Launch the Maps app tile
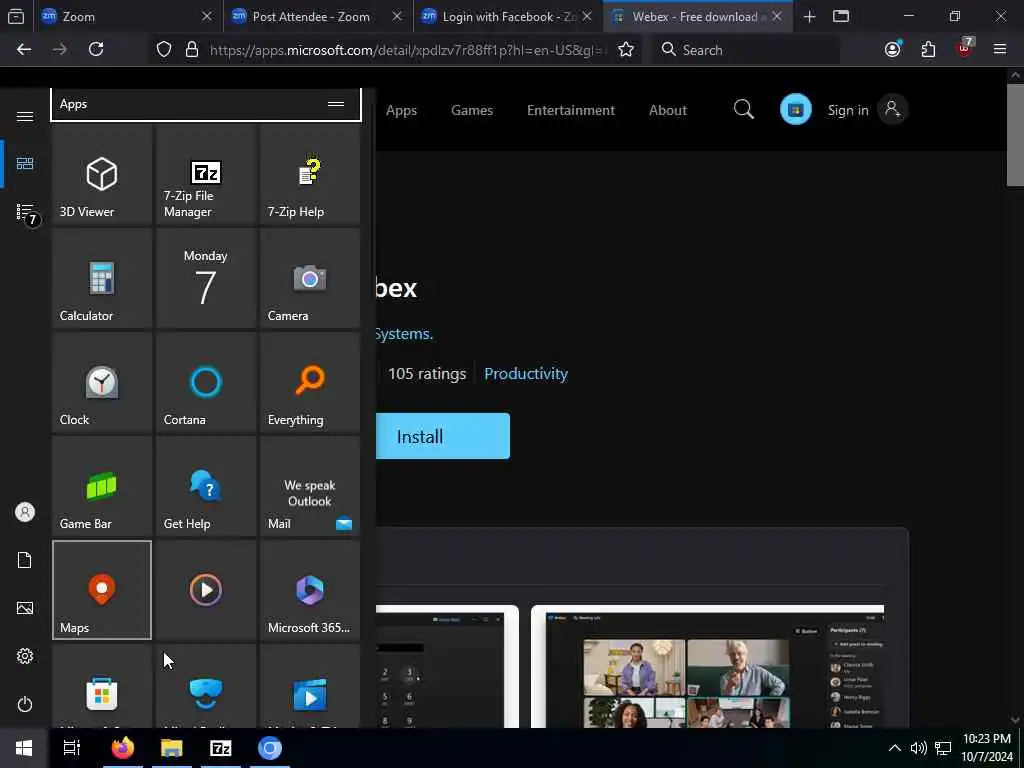Image resolution: width=1024 pixels, height=768 pixels. pos(102,590)
